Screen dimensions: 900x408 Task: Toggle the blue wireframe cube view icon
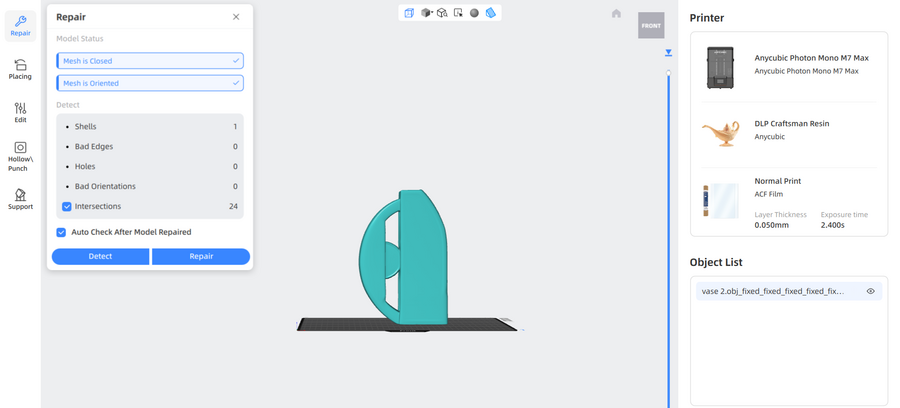click(x=409, y=13)
